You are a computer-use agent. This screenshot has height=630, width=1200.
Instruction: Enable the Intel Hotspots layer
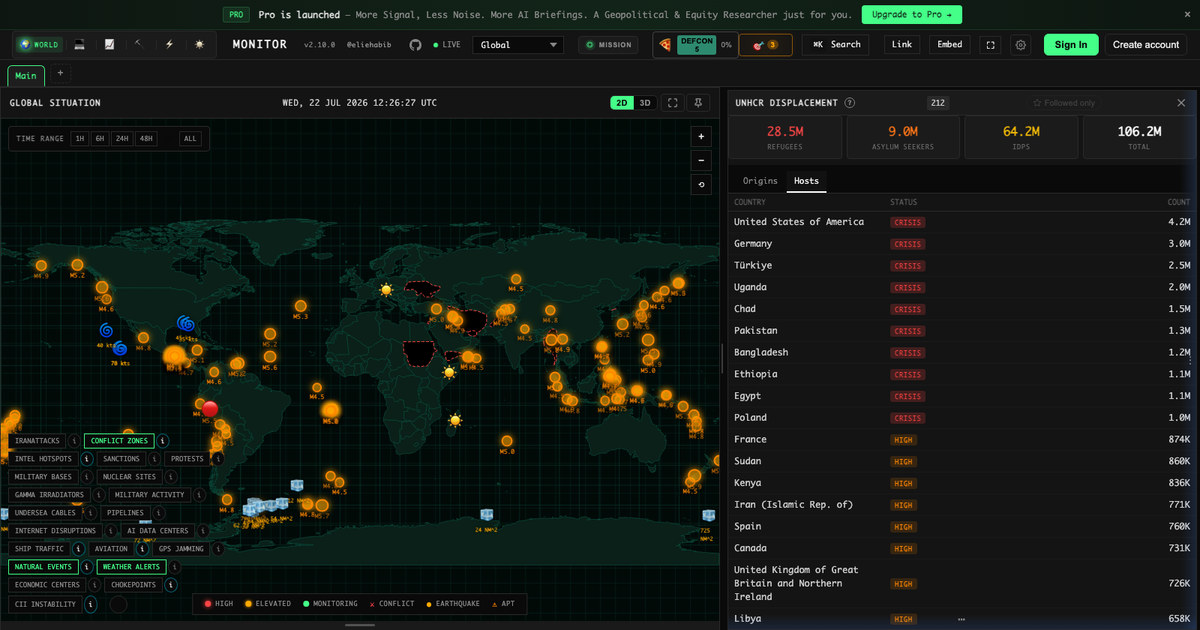click(x=43, y=459)
